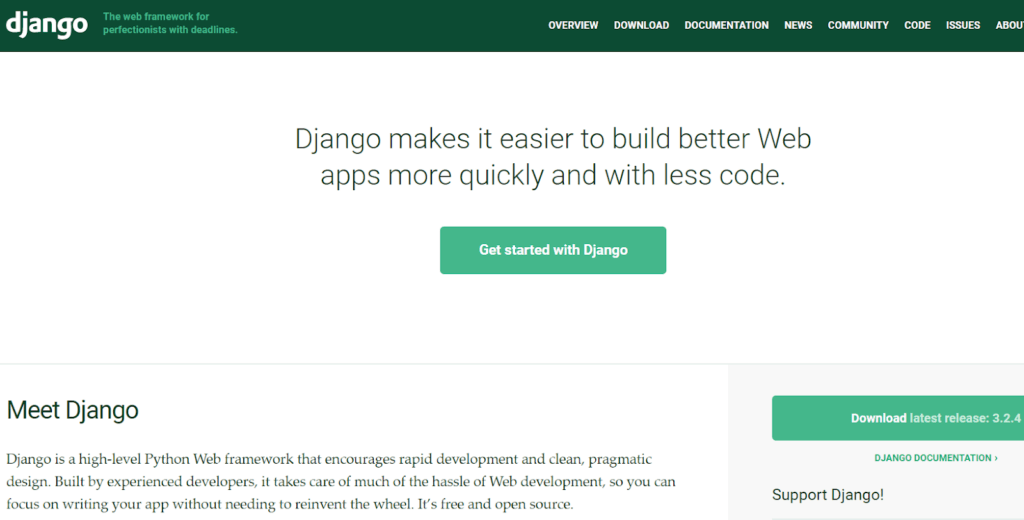The height and width of the screenshot is (520, 1024).
Task: Open the Overview menu item
Action: click(573, 25)
